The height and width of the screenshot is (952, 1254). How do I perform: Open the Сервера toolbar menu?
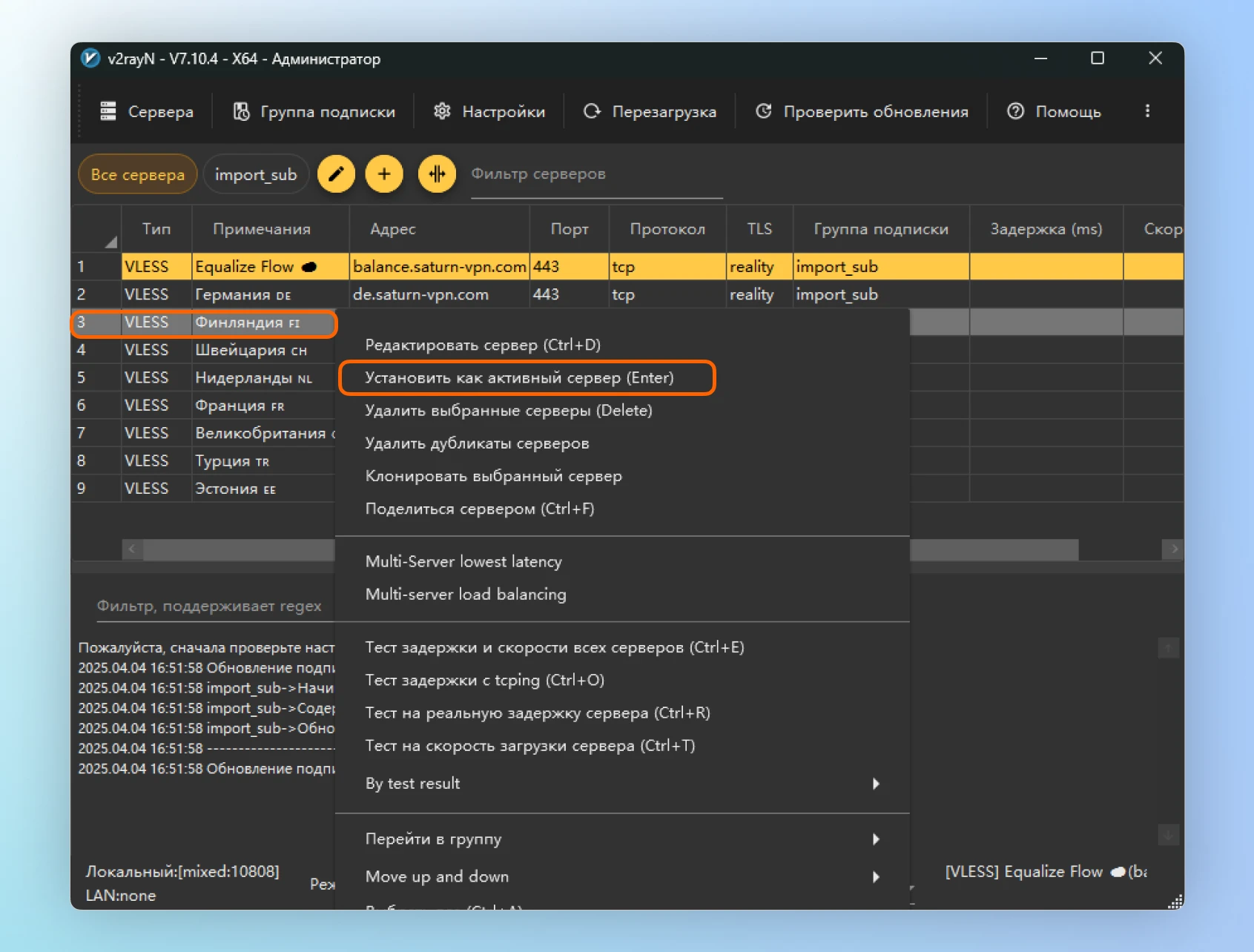click(x=147, y=112)
